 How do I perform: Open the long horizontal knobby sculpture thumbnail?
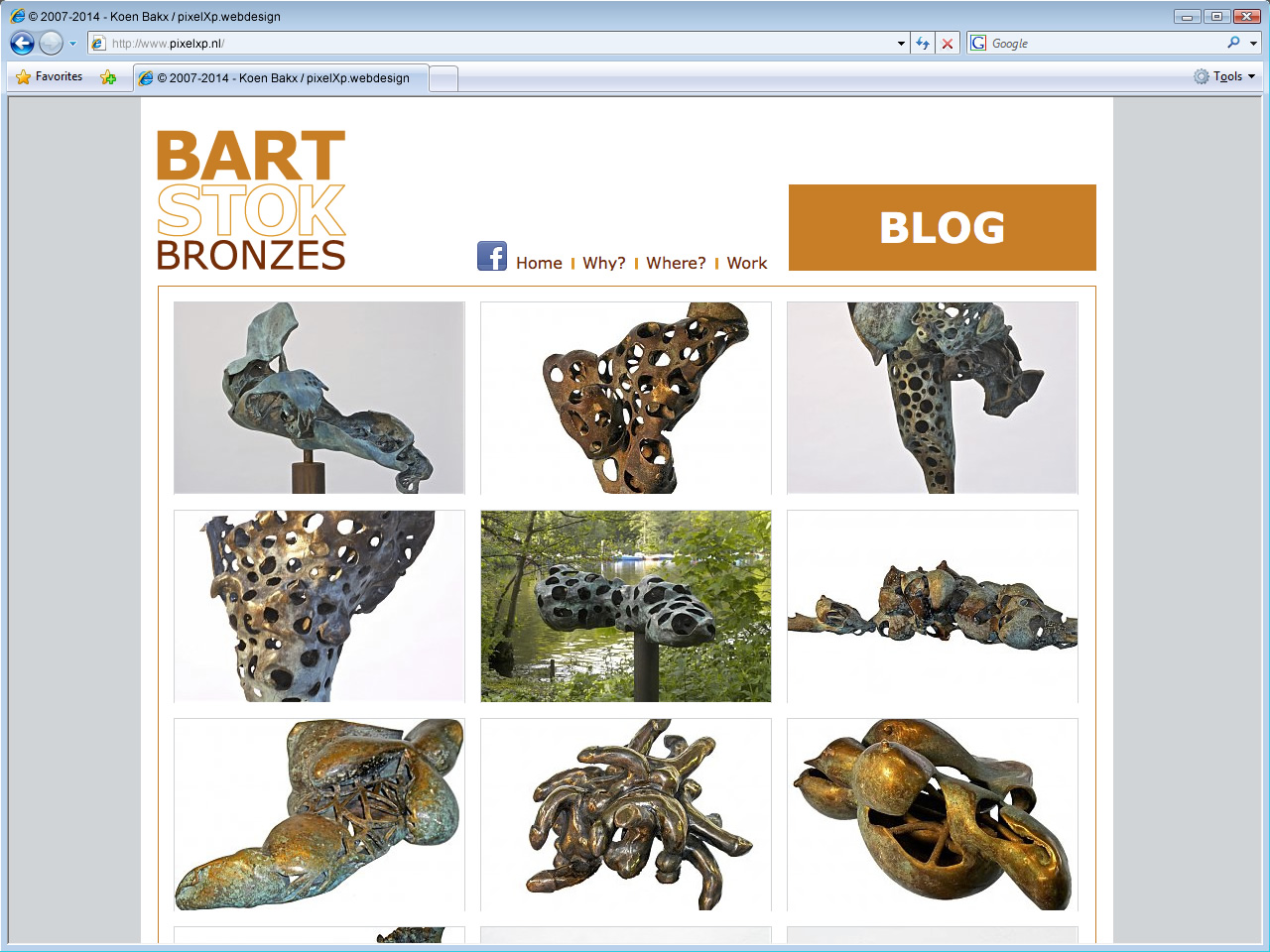(933, 606)
